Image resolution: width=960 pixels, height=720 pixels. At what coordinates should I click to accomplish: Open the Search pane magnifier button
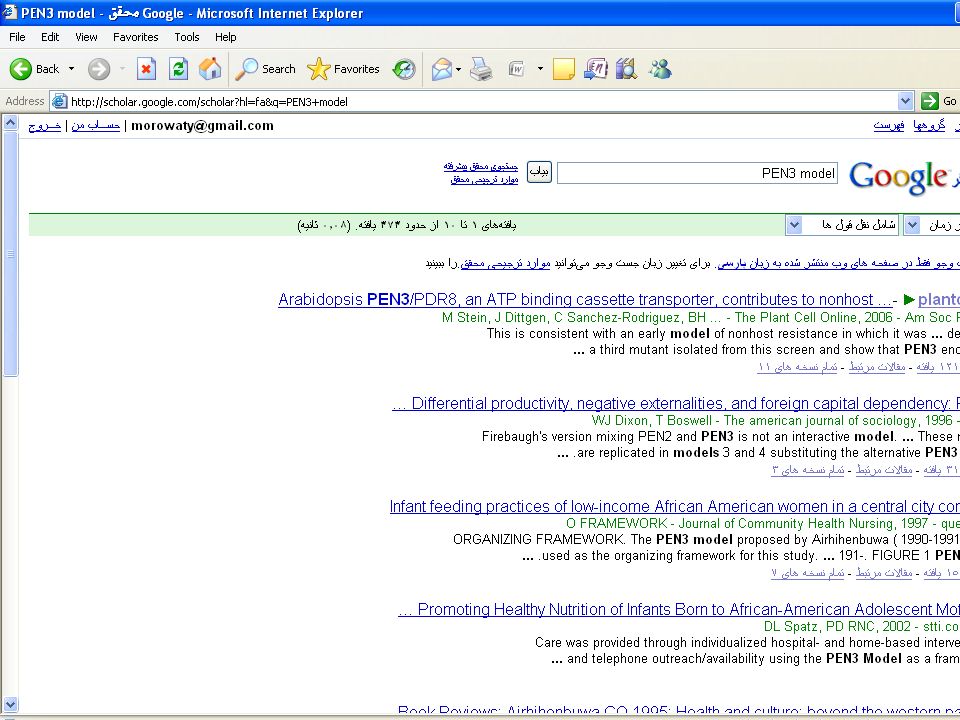point(265,69)
